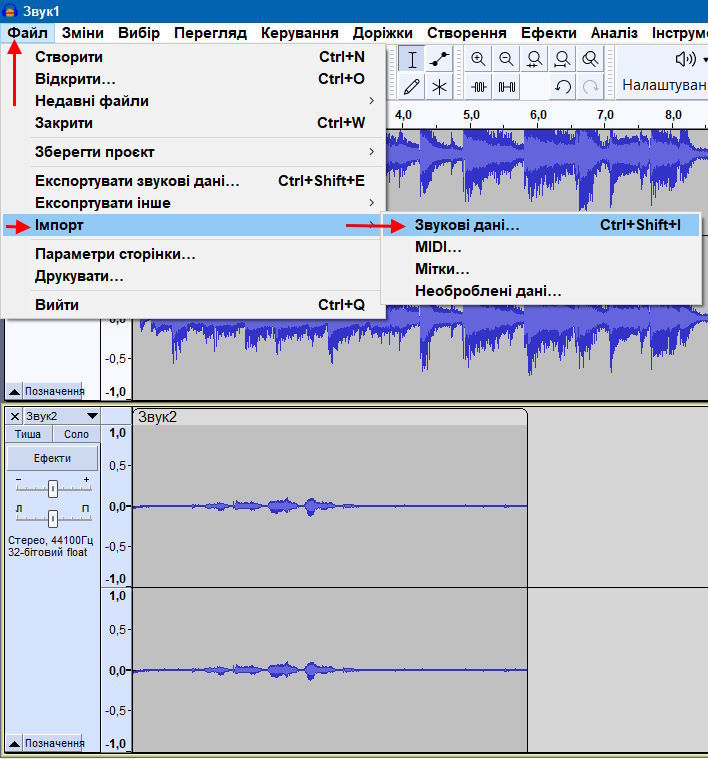The width and height of the screenshot is (708, 759).
Task: Click the Звук2 clip title bar
Action: (330, 417)
